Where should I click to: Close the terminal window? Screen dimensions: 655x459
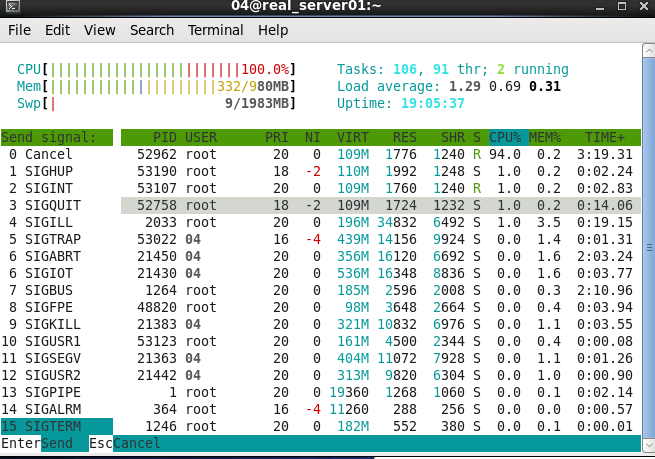(x=644, y=6)
